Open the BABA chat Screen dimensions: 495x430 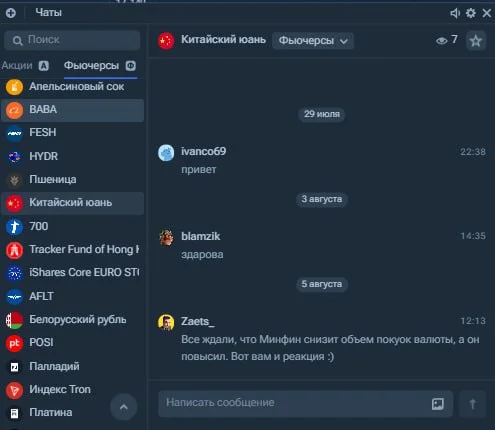coord(73,110)
